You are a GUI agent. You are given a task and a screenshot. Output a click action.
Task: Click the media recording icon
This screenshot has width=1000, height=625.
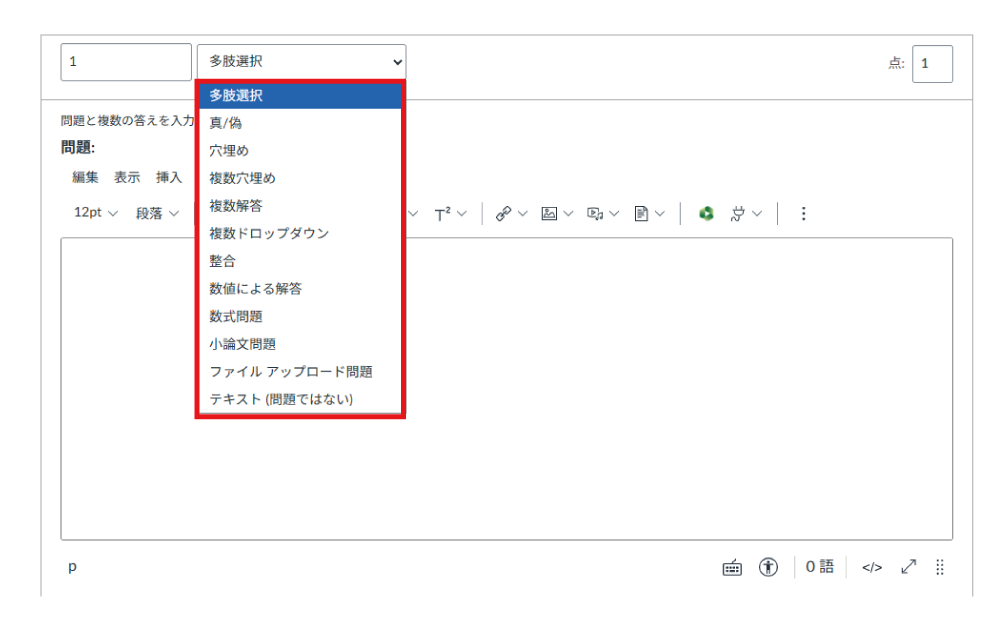point(594,213)
